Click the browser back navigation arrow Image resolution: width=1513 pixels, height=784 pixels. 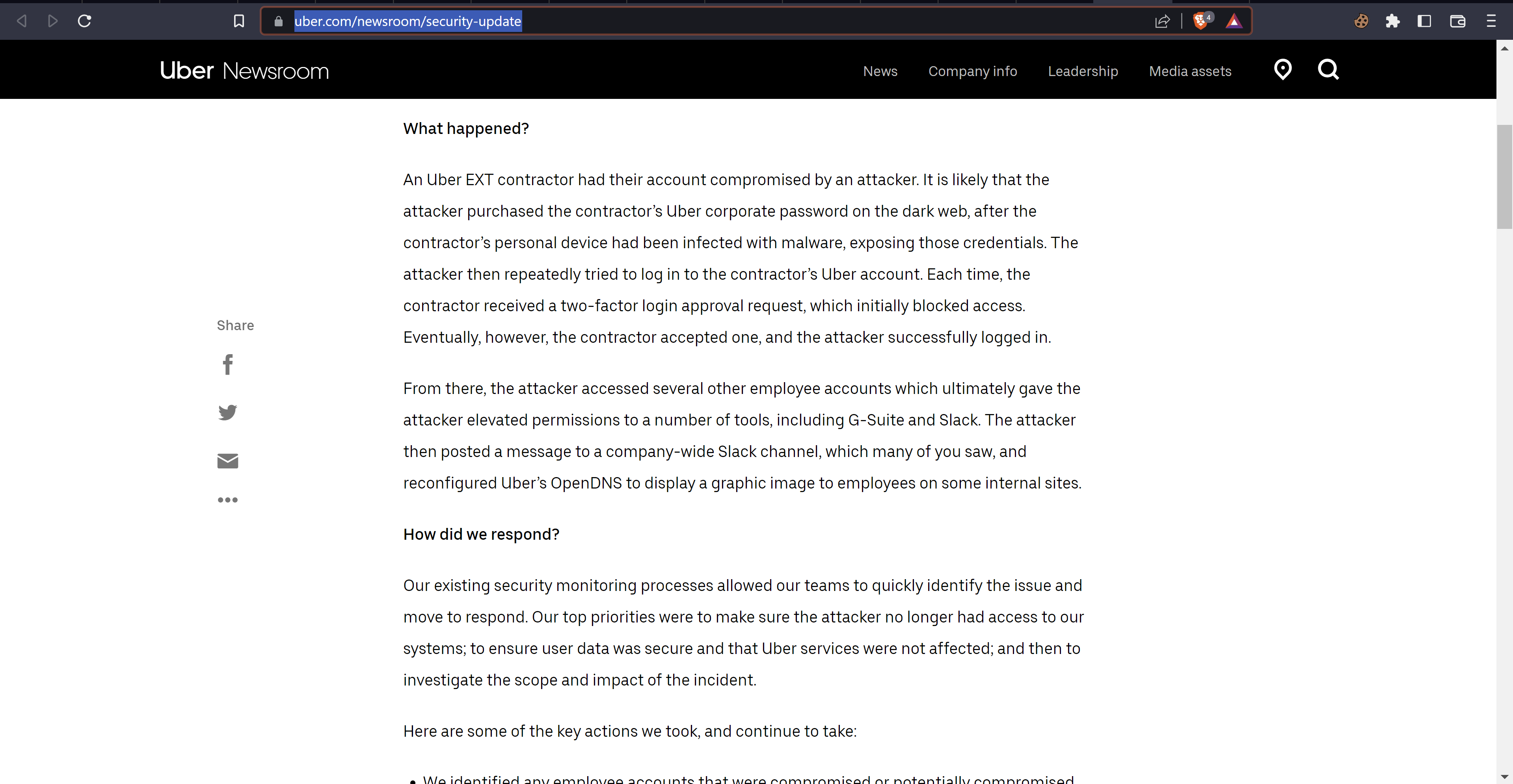21,20
